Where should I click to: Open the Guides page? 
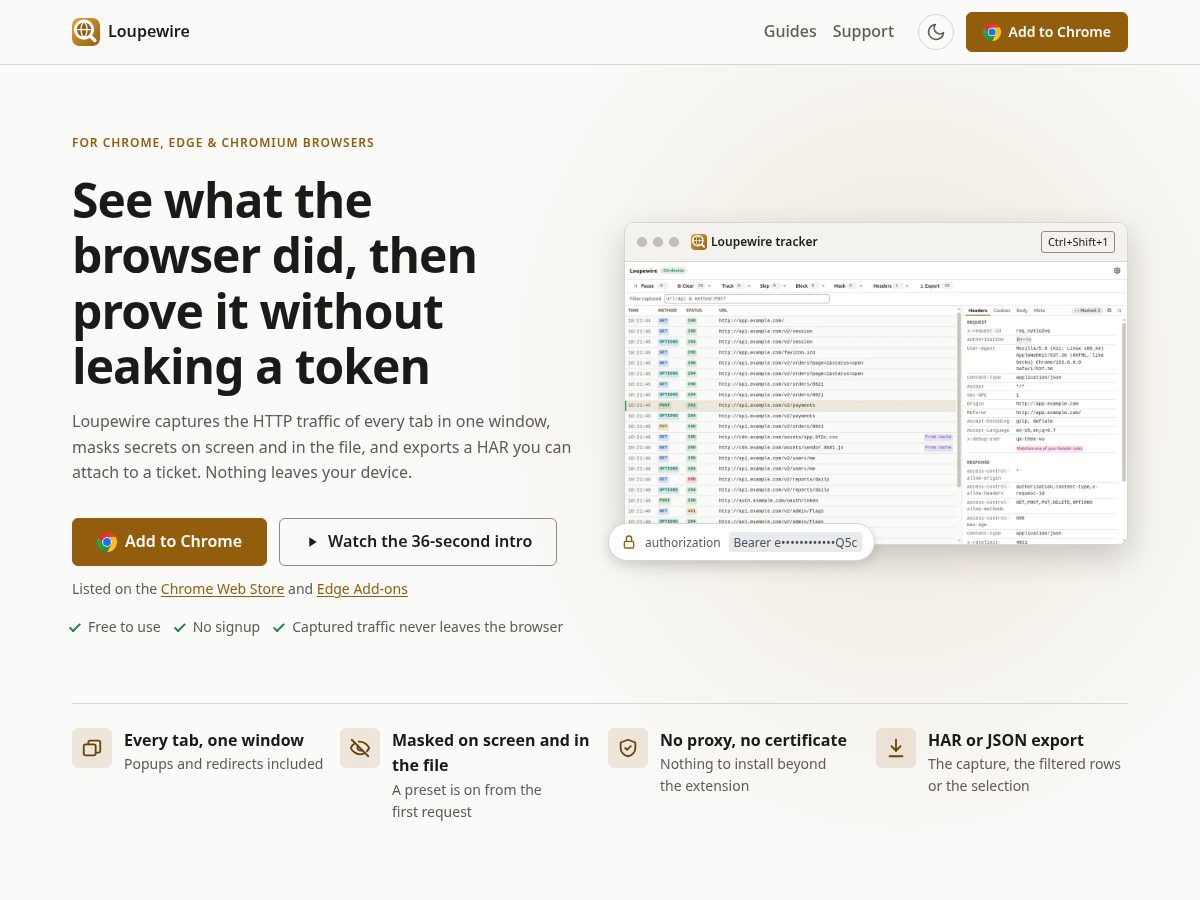pyautogui.click(x=790, y=32)
